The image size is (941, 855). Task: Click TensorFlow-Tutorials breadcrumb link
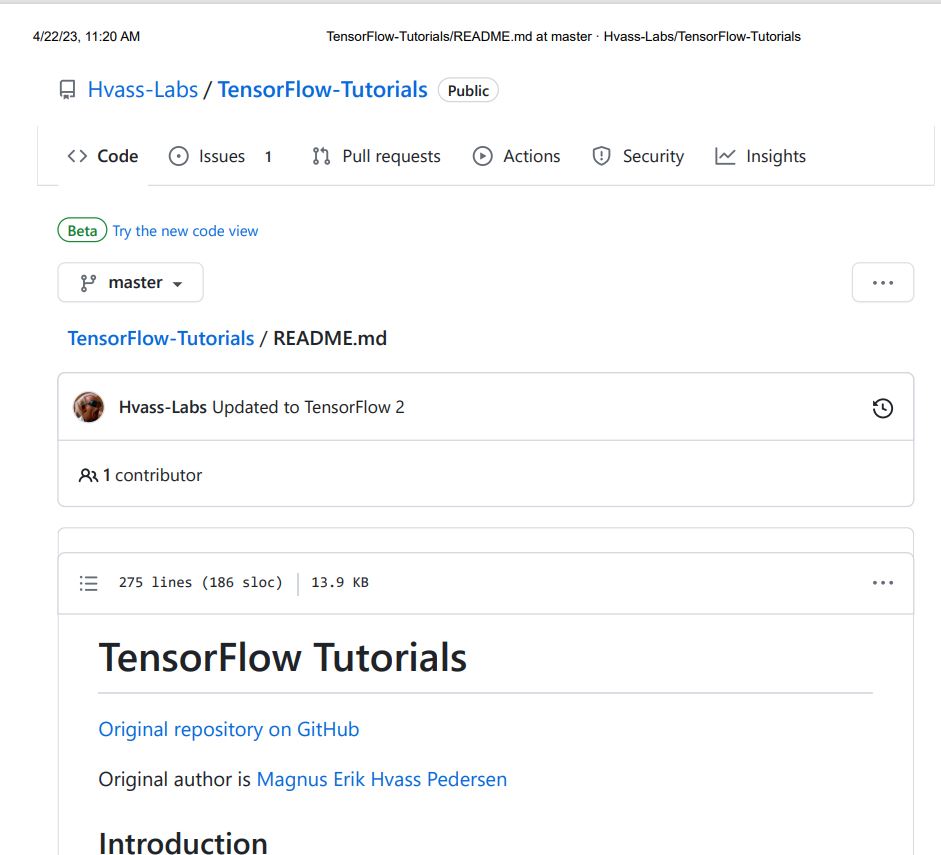click(x=161, y=338)
